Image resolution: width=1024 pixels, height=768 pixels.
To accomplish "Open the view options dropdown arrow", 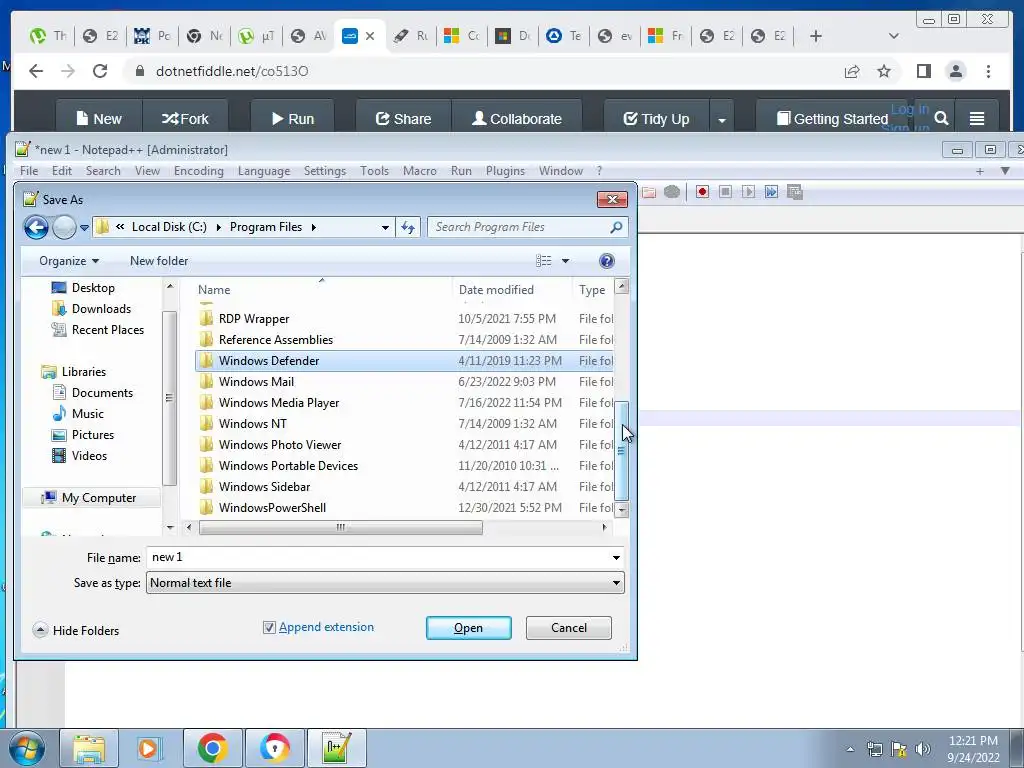I will click(566, 261).
